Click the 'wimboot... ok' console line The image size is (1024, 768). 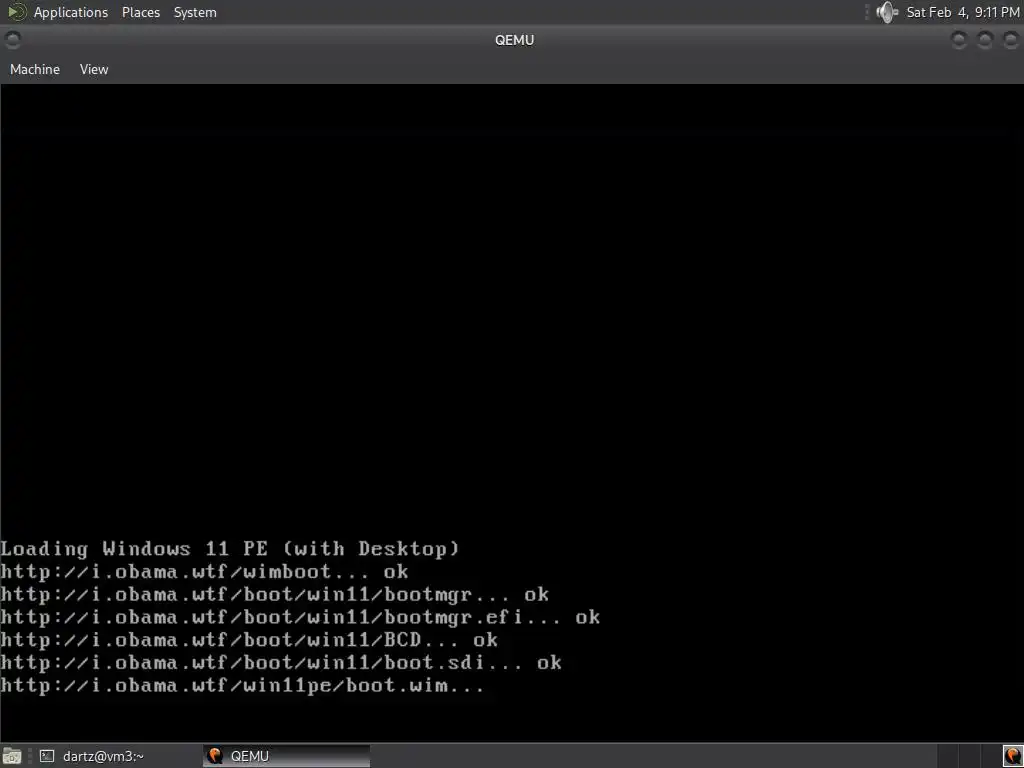(204, 571)
